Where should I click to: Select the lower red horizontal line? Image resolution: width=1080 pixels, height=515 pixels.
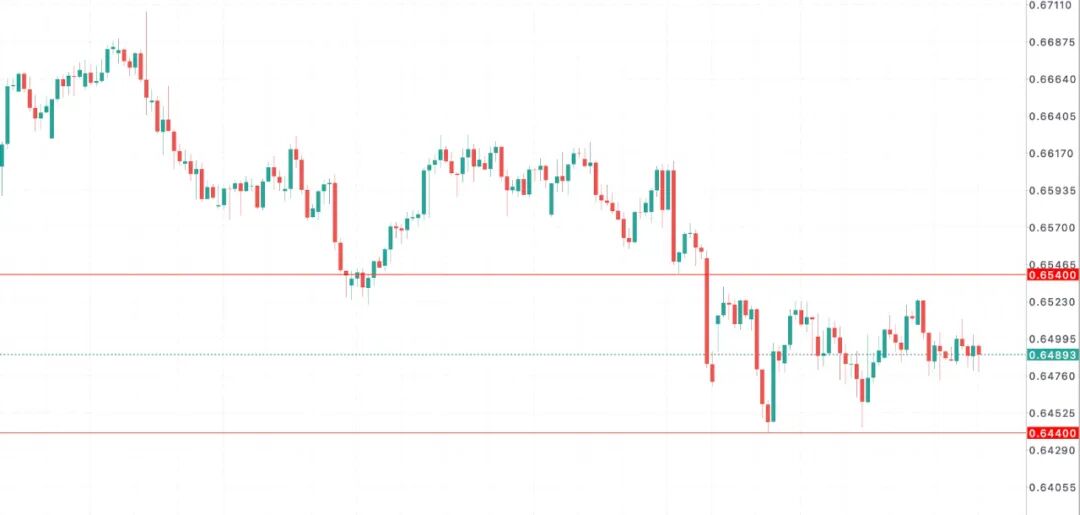500,433
